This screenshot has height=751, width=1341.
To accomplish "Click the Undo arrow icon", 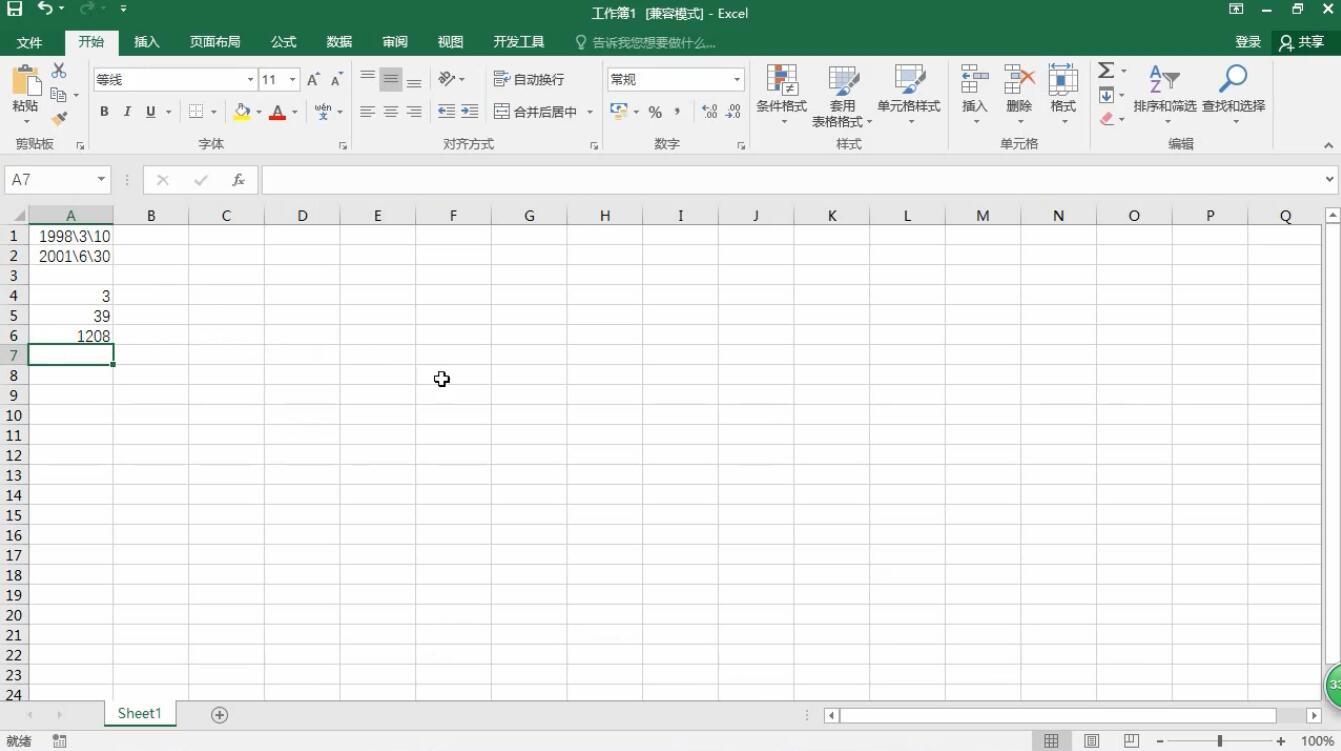I will [x=46, y=9].
